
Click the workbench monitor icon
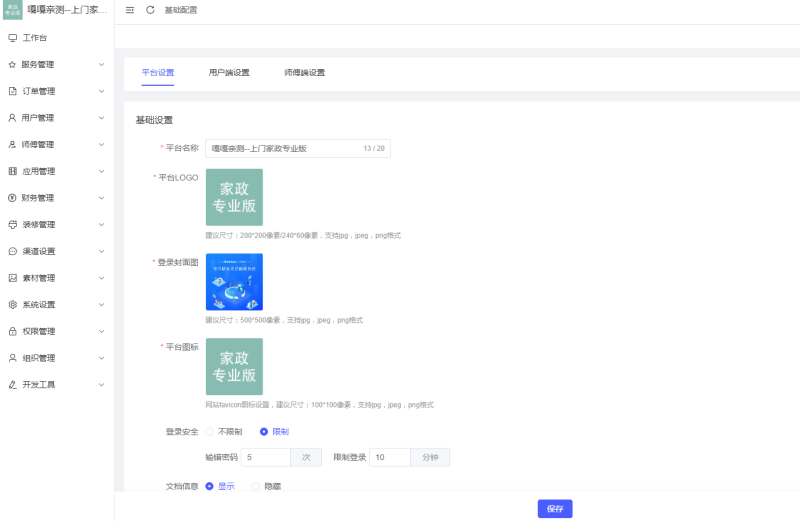[13, 38]
